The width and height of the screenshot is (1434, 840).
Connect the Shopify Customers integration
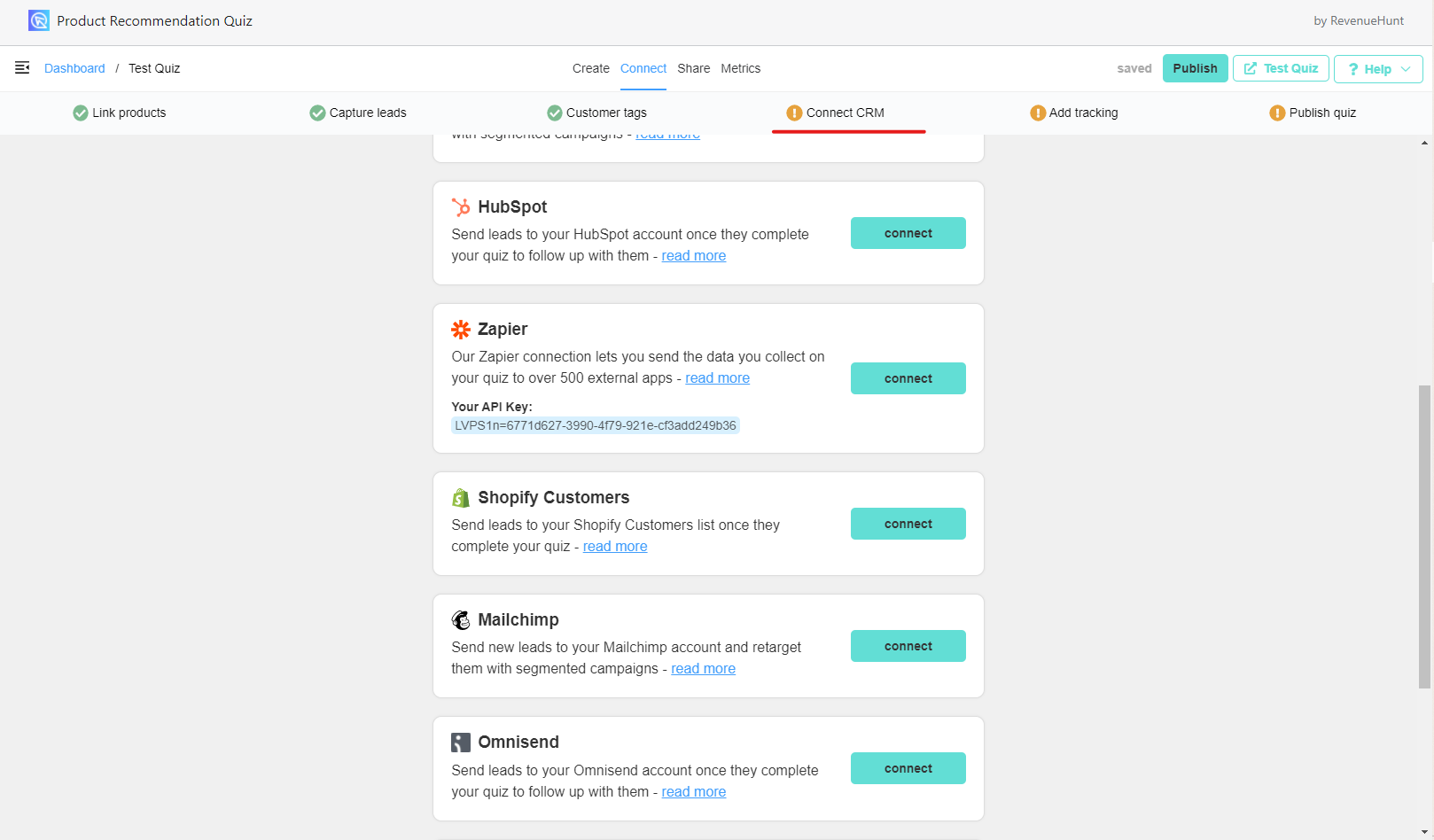tap(908, 524)
